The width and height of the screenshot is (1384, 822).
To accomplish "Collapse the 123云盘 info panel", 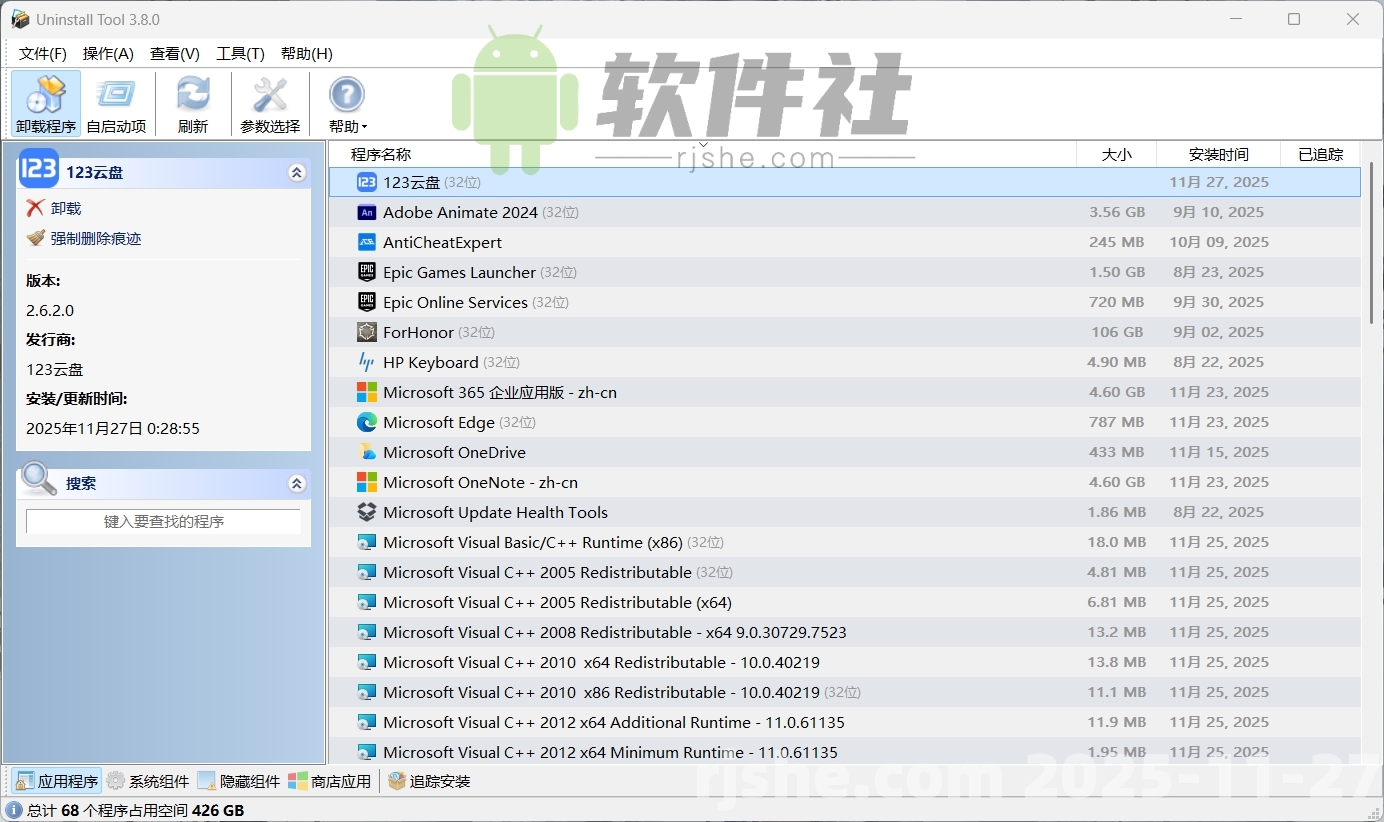I will click(296, 172).
